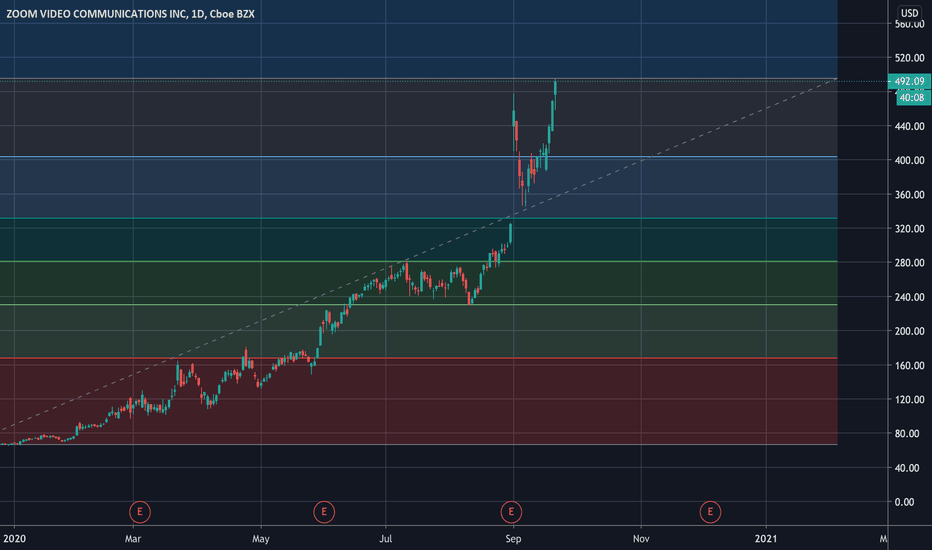Select the teal horizontal level line below 360.00

(x=418, y=218)
